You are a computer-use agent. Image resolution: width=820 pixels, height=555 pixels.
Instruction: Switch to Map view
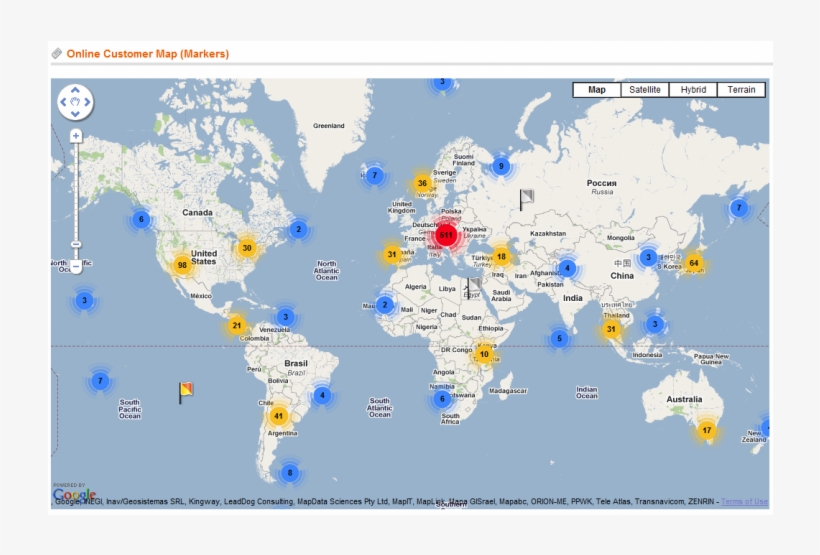point(597,90)
